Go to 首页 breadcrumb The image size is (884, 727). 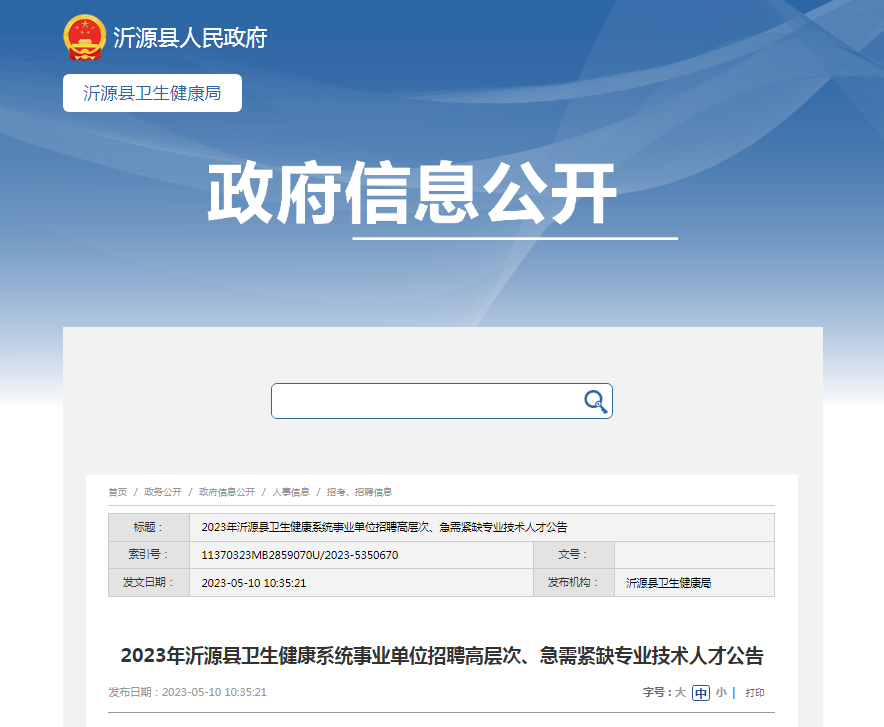click(x=117, y=492)
